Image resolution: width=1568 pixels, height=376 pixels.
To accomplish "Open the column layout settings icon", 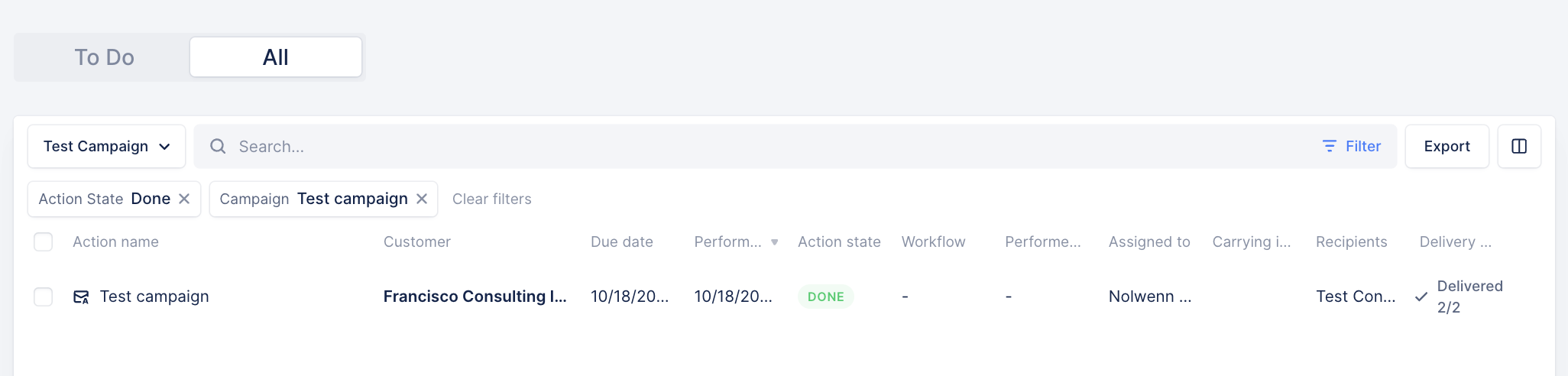I will 1518,146.
